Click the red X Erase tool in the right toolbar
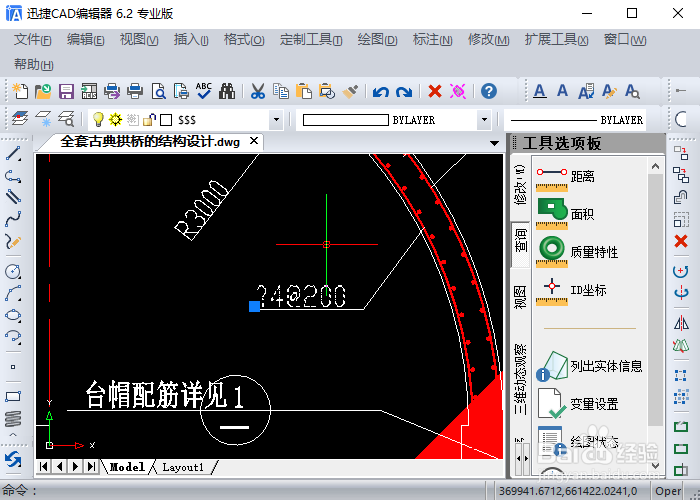Viewport: 700px width, 500px height. [681, 241]
